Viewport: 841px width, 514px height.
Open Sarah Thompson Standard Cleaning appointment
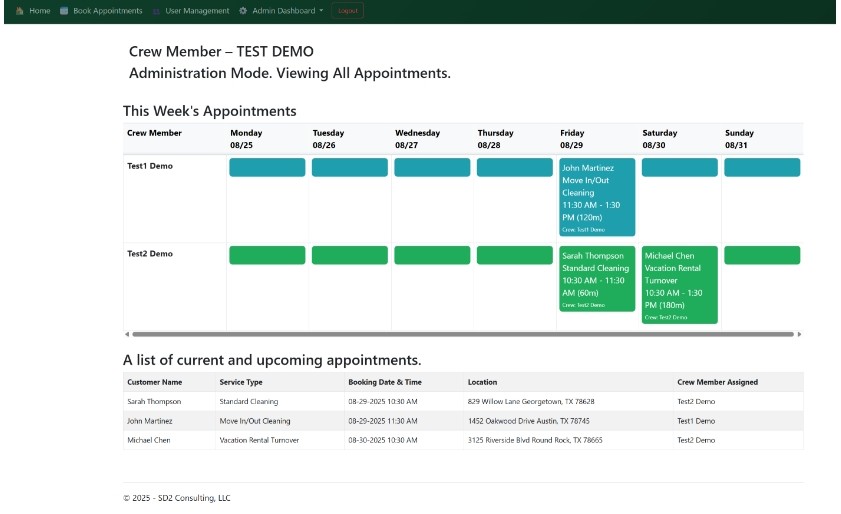[x=597, y=278]
